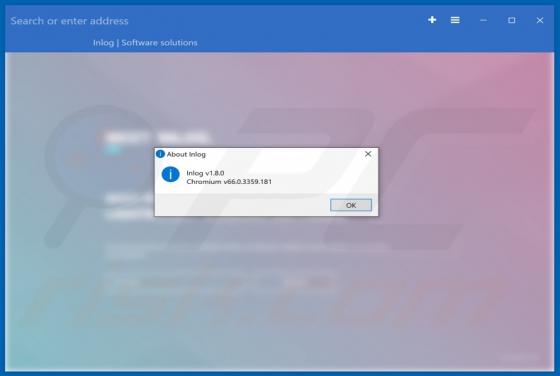Image resolution: width=560 pixels, height=376 pixels.
Task: Open the hamburger menu icon
Action: [x=455, y=20]
